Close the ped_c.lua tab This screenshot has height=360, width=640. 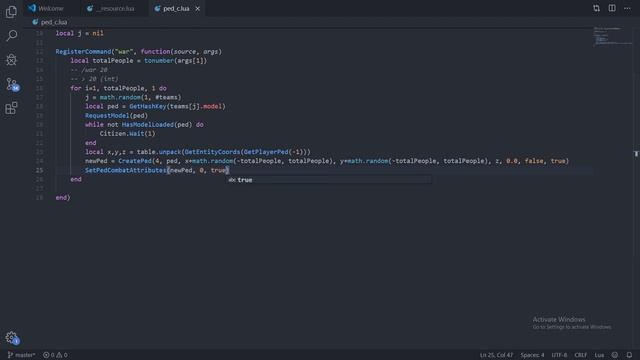[198, 9]
